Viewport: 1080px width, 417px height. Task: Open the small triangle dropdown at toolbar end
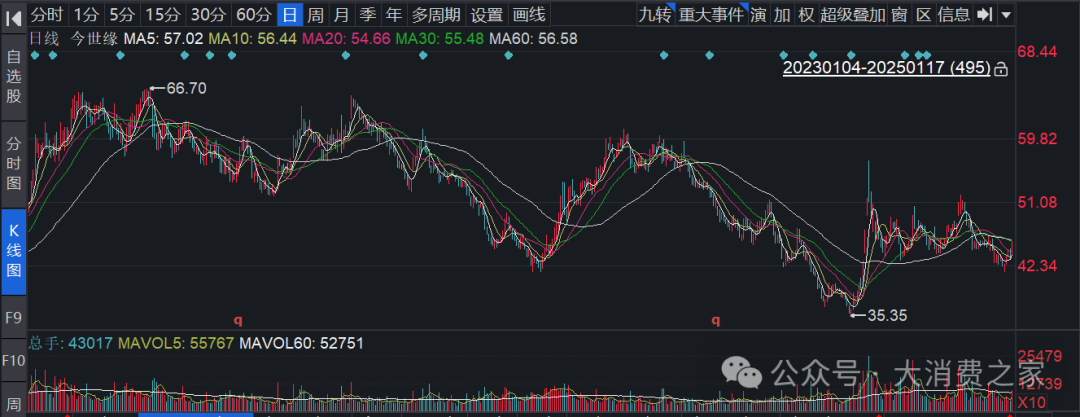(x=1006, y=14)
